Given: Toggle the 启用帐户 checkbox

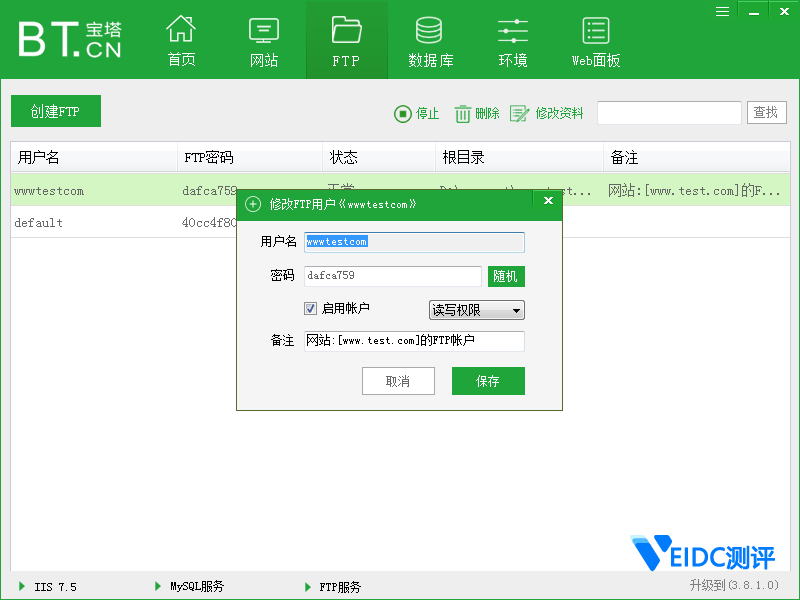Looking at the screenshot, I should 311,309.
